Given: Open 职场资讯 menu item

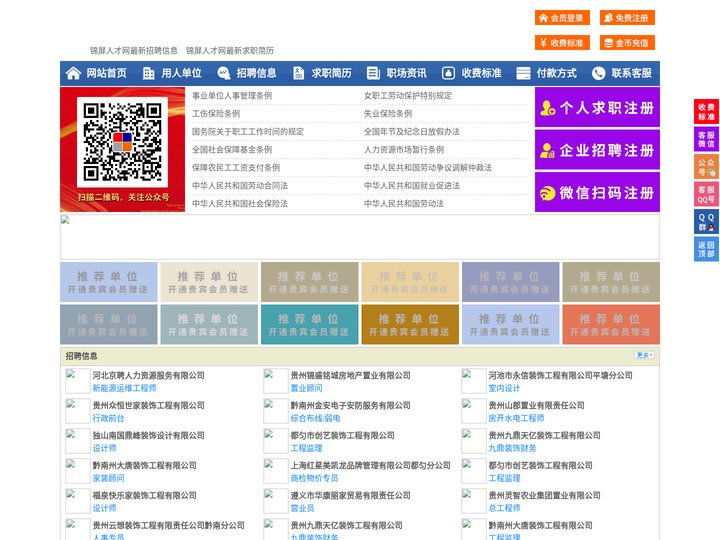Looking at the screenshot, I should pyautogui.click(x=406, y=73).
